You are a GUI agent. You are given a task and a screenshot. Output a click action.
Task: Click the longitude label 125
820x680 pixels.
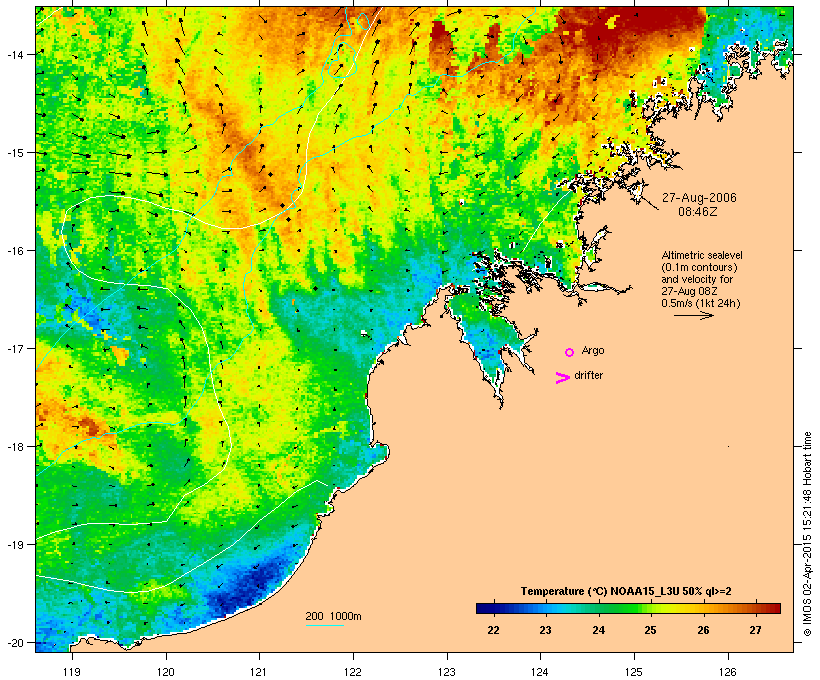click(x=634, y=672)
